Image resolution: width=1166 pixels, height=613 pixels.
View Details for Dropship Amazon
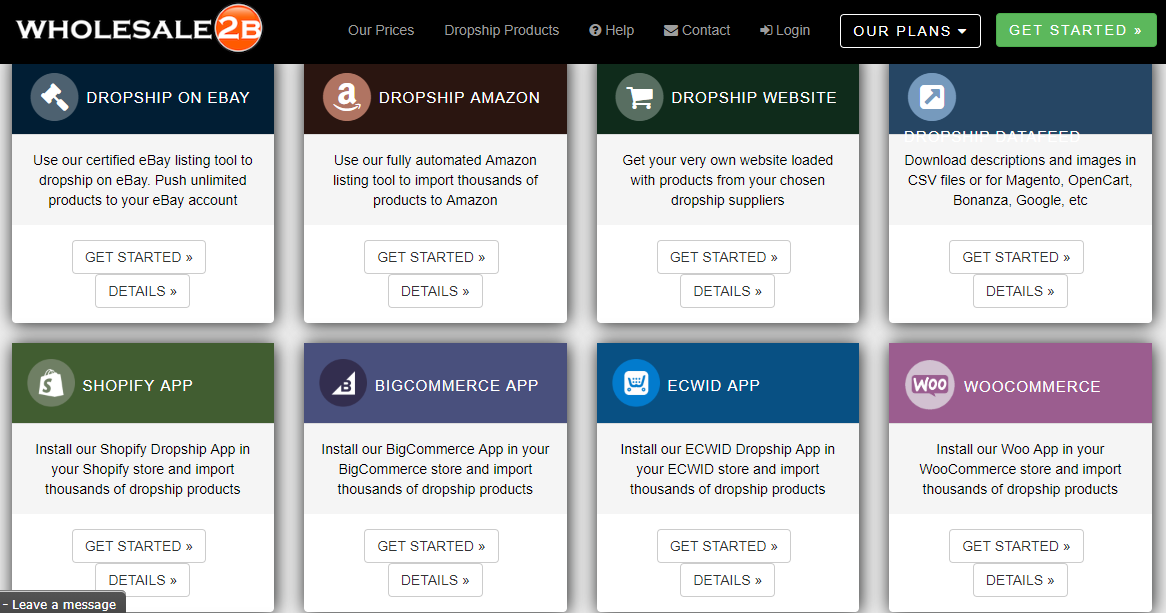[435, 291]
